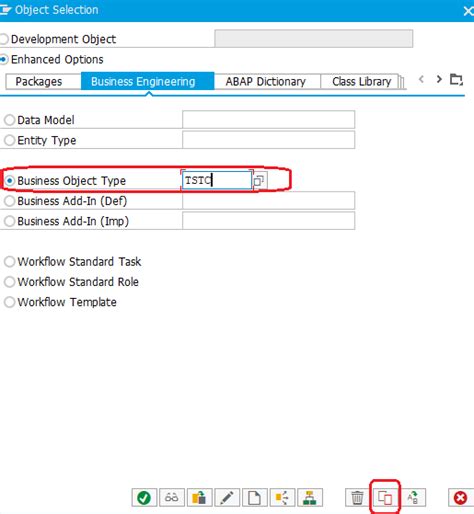Click the A-to-B Rename icon
The image size is (474, 514).
(x=413, y=498)
